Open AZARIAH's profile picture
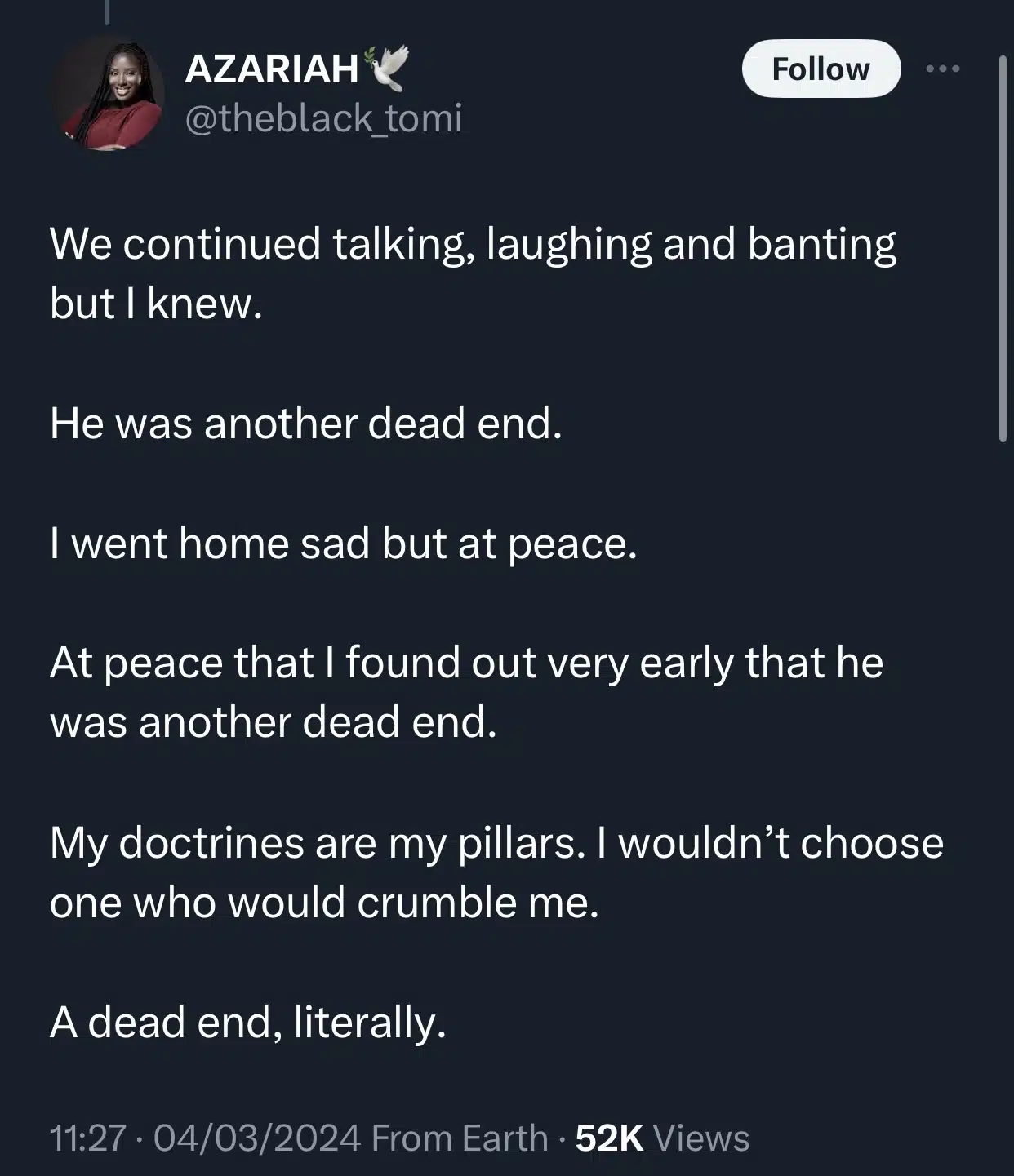 109,95
